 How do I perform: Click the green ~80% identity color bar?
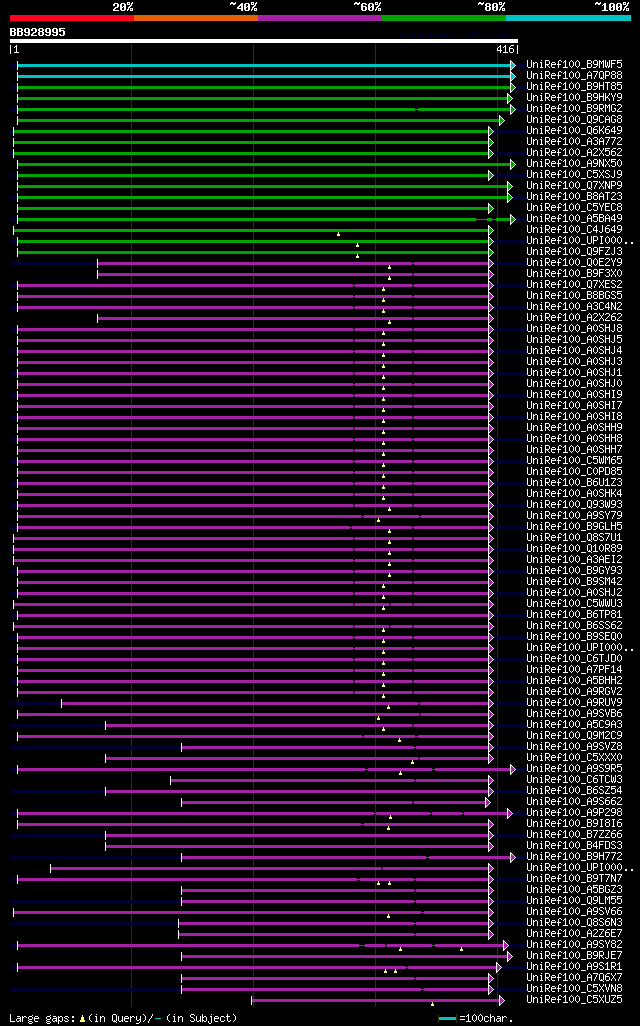tap(444, 18)
